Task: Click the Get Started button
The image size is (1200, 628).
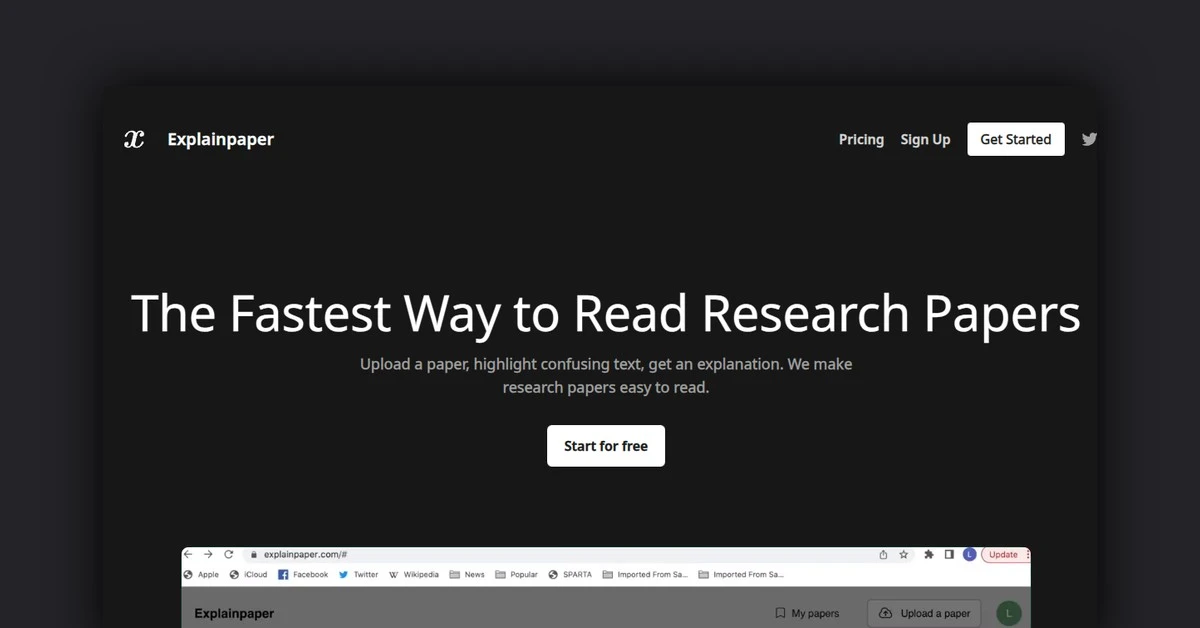Action: pyautogui.click(x=1015, y=139)
